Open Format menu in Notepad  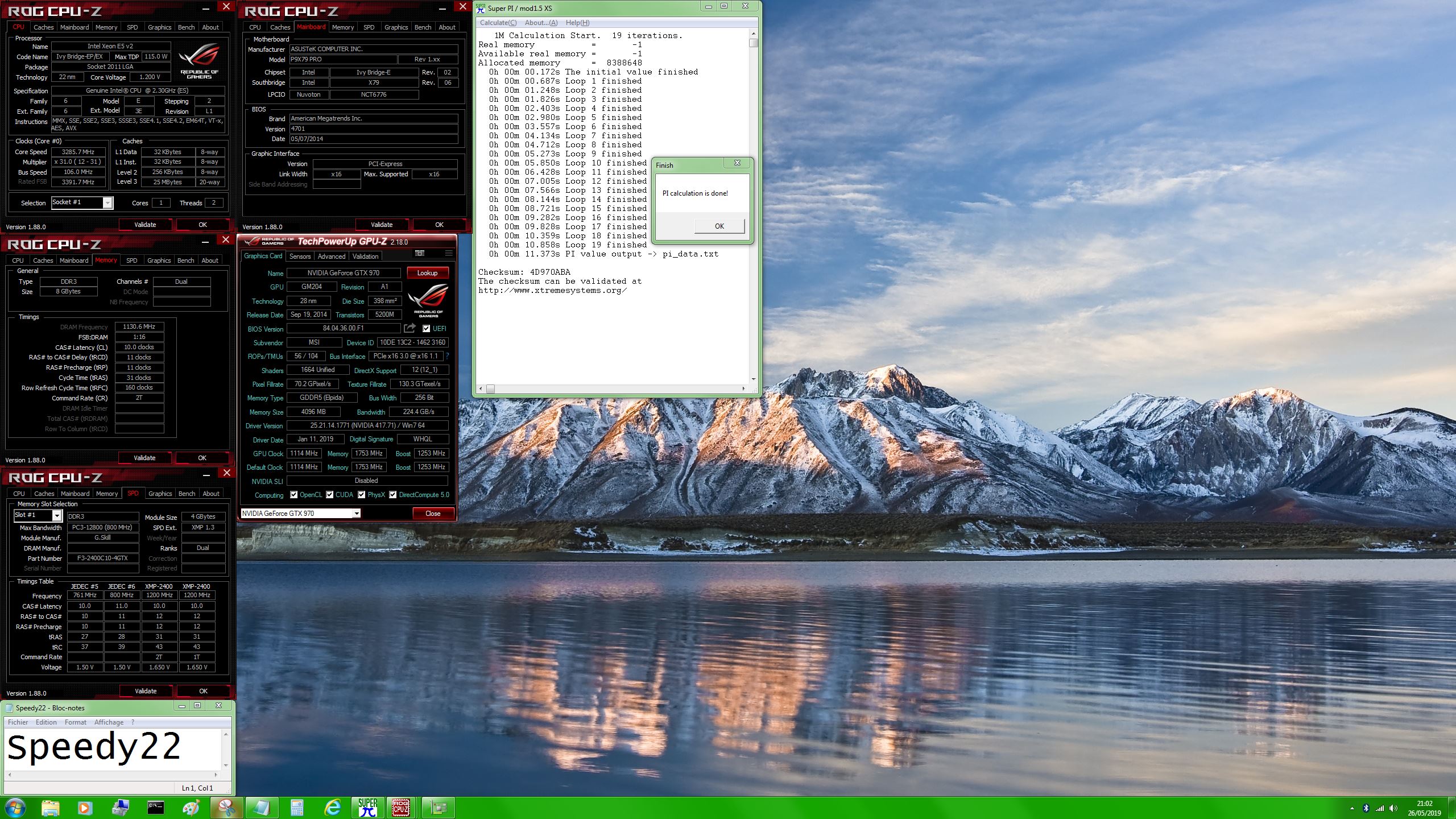point(76,722)
